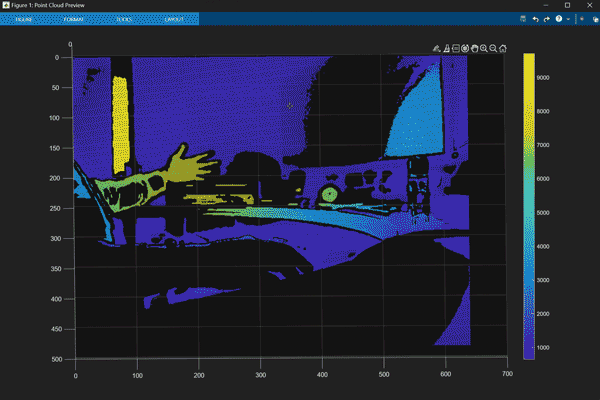Image resolution: width=600 pixels, height=400 pixels.
Task: Click the Zoom Out magnifier
Action: 493,48
